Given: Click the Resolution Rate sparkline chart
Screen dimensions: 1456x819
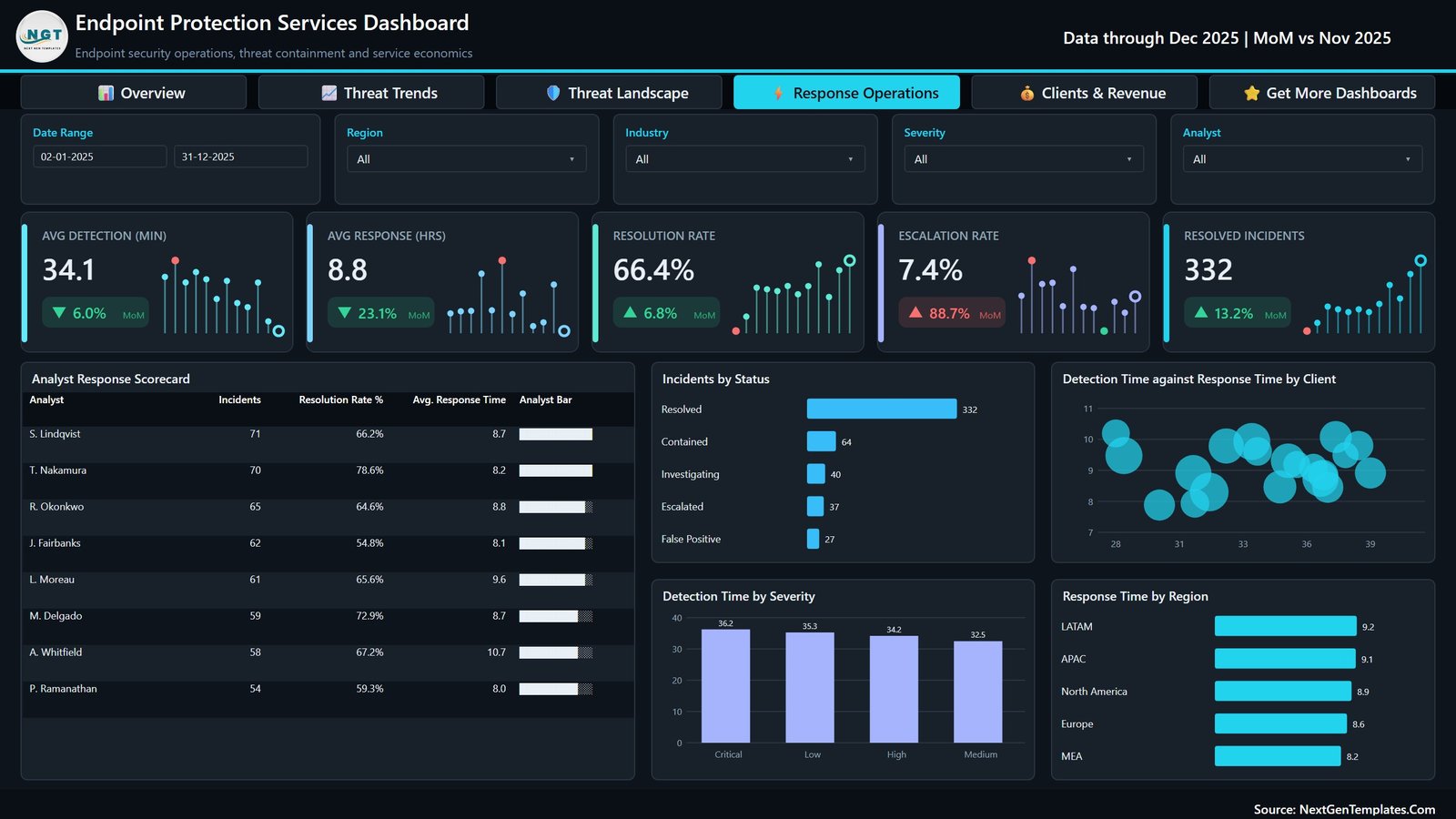Looking at the screenshot, I should (794, 297).
